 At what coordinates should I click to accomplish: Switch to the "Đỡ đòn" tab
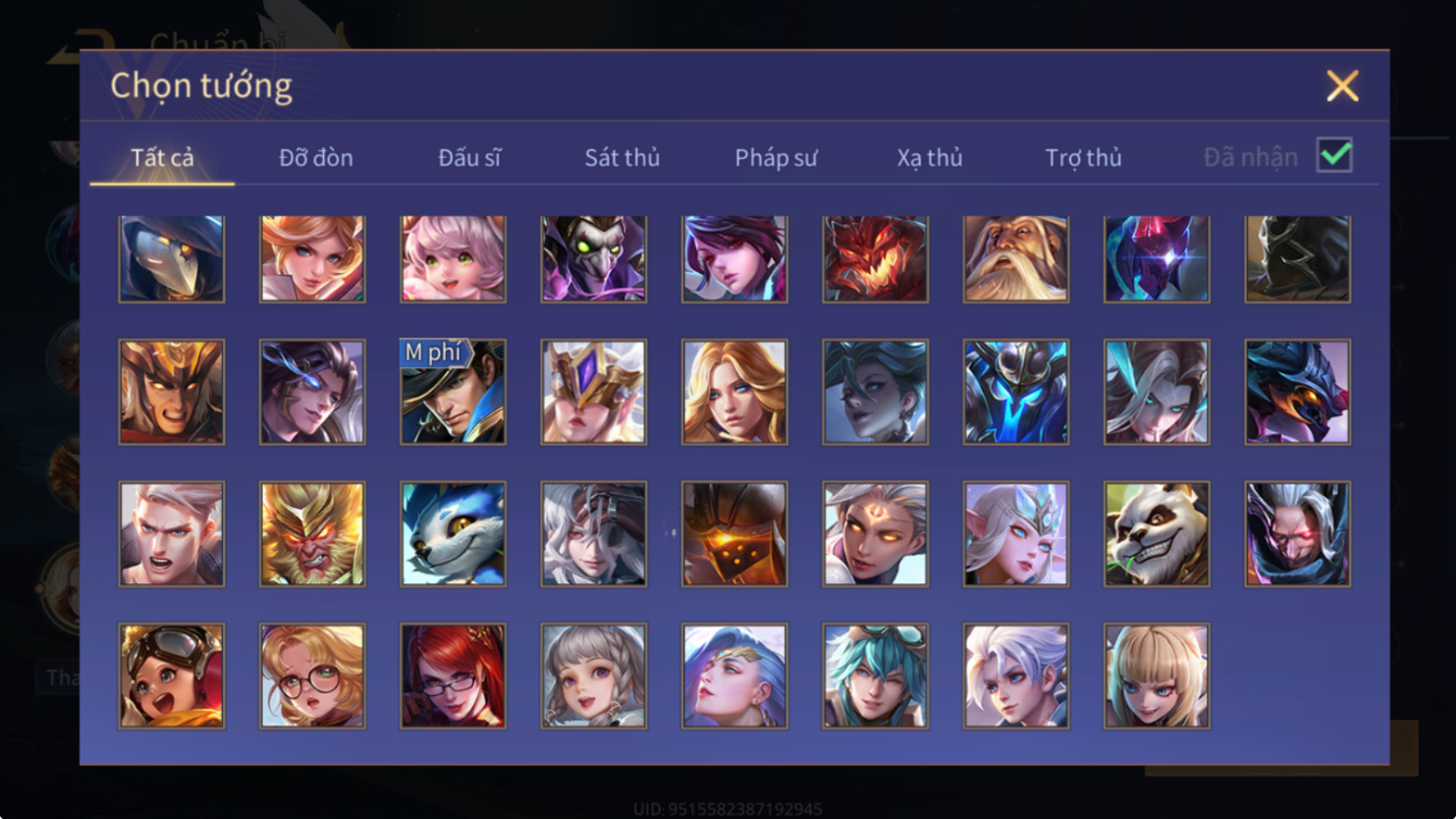point(315,157)
